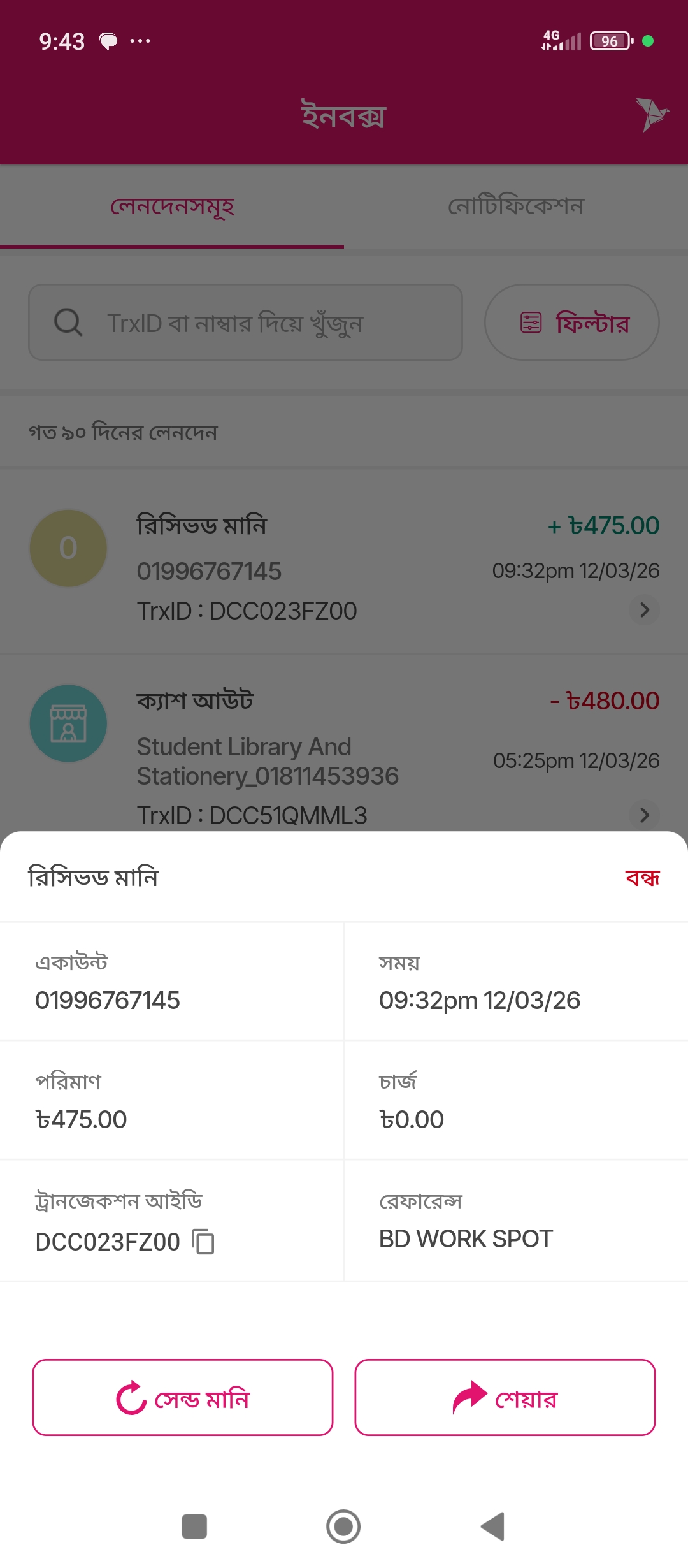Image resolution: width=688 pixels, height=1568 pixels.
Task: Tap the bKash bird logo icon
Action: coord(651,115)
